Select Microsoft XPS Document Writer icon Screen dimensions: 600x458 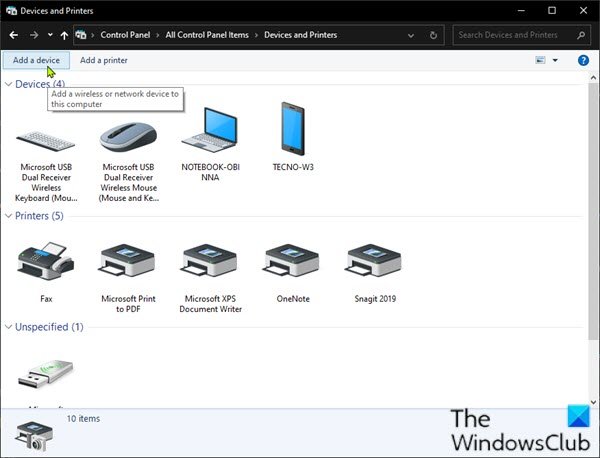(x=210, y=261)
